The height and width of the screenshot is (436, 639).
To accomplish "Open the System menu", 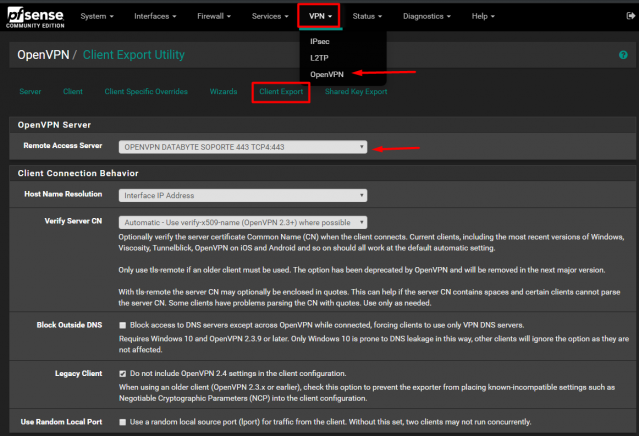I will pos(97,16).
